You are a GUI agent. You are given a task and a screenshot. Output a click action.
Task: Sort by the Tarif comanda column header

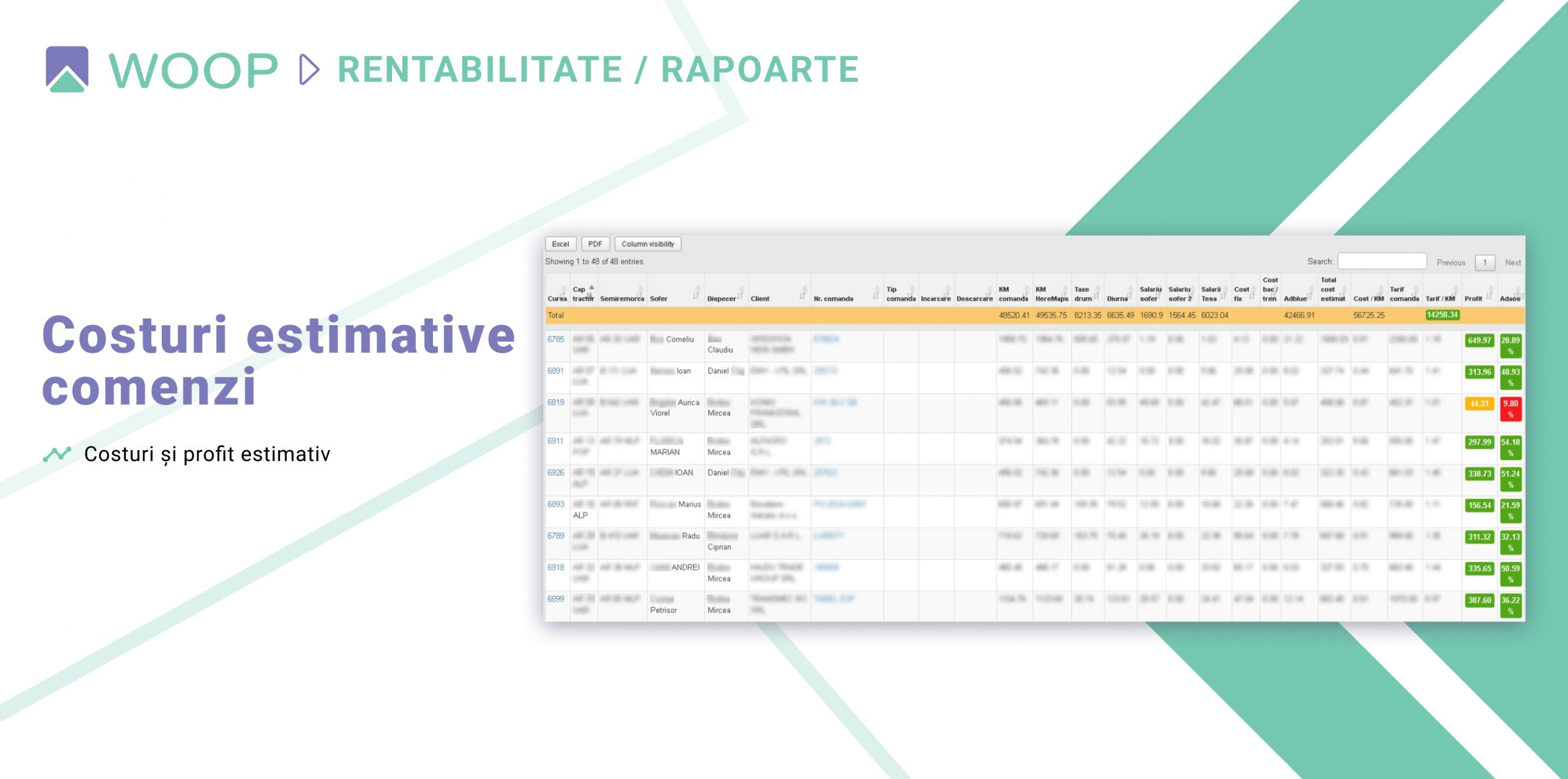click(1404, 290)
